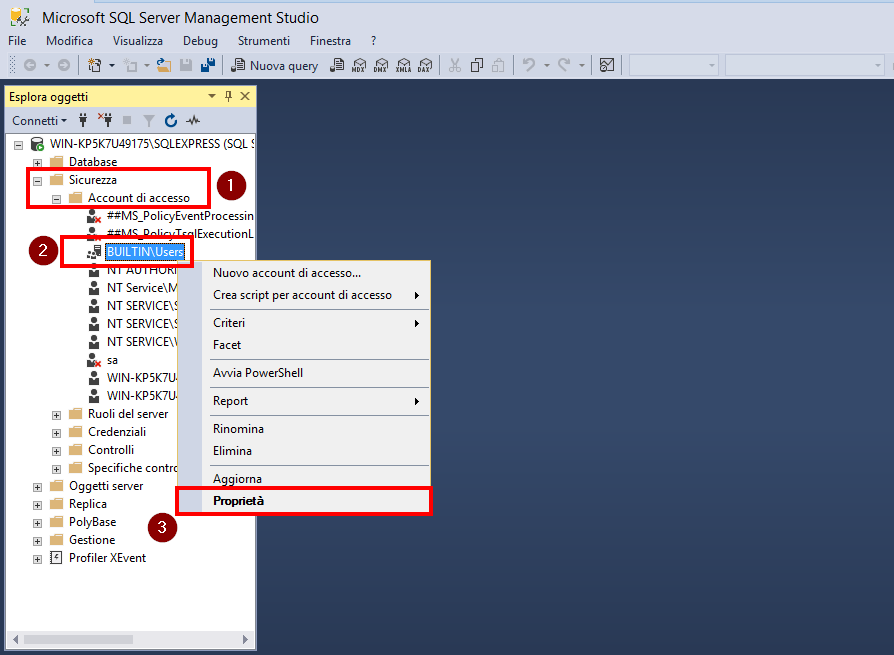The height and width of the screenshot is (655, 894).
Task: Select the BUILTIN\Users login
Action: 145,252
